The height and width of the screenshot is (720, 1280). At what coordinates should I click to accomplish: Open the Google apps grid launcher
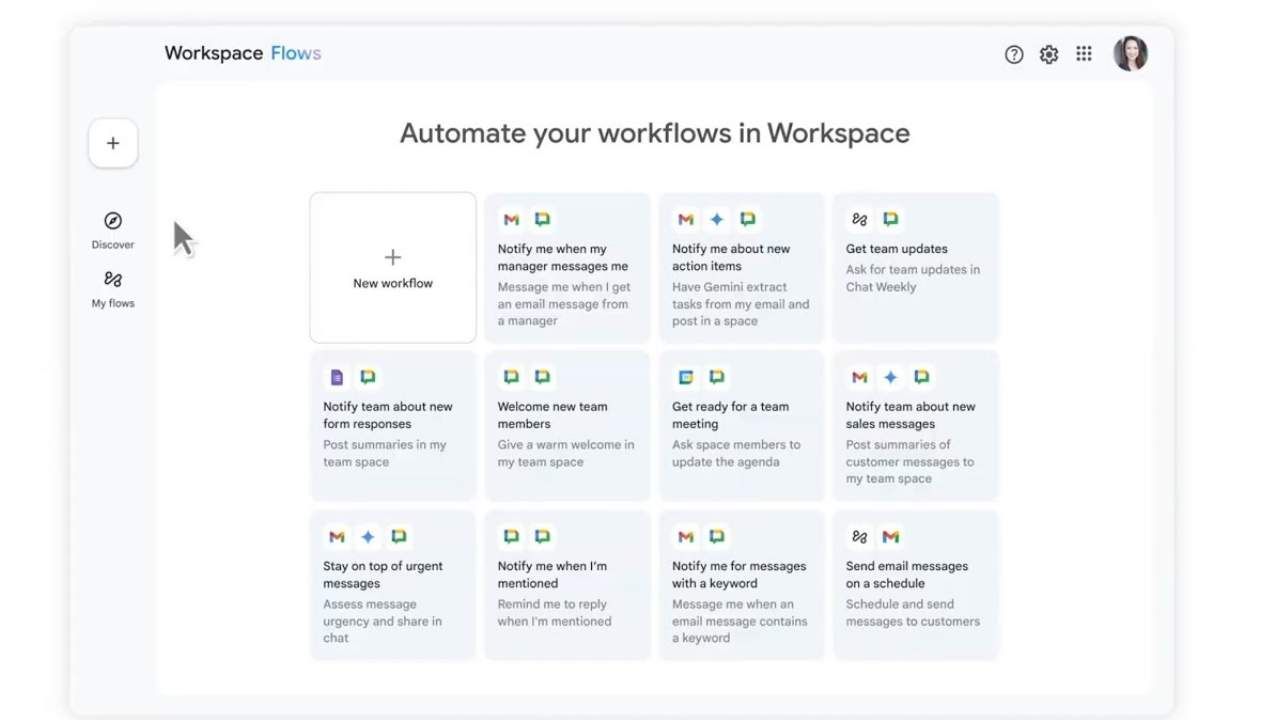click(x=1083, y=54)
